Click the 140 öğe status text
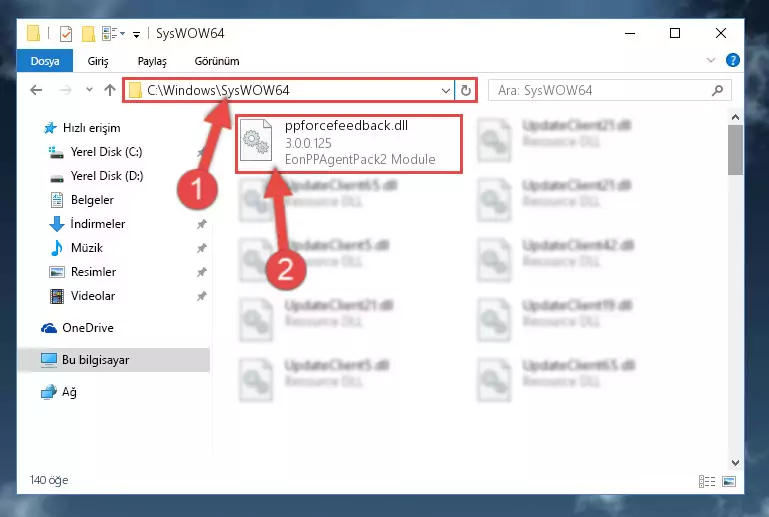 pos(49,480)
